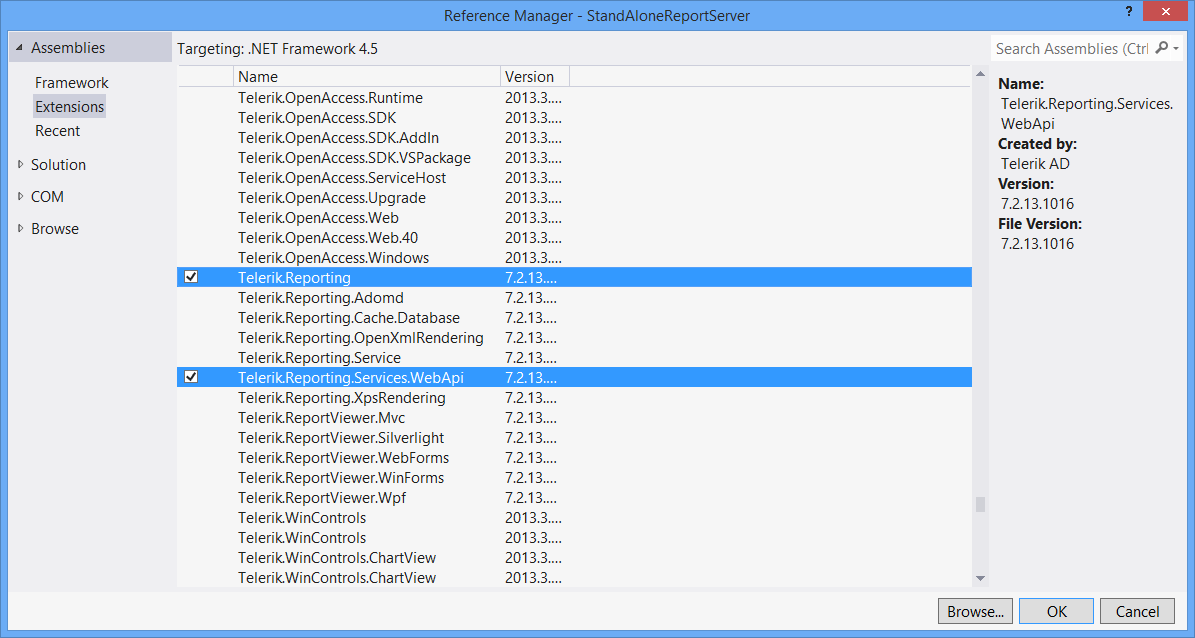The width and height of the screenshot is (1195, 638).
Task: Open the search options dropdown arrow
Action: [1177, 49]
